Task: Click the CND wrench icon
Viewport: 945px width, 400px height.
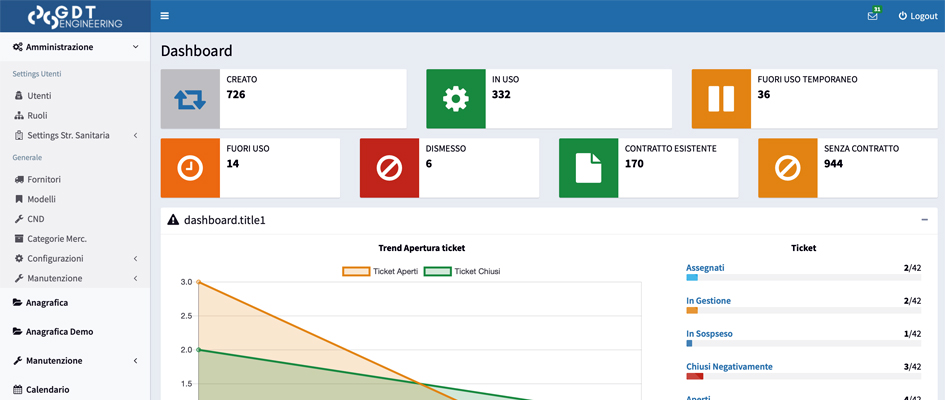Action: click(18, 219)
